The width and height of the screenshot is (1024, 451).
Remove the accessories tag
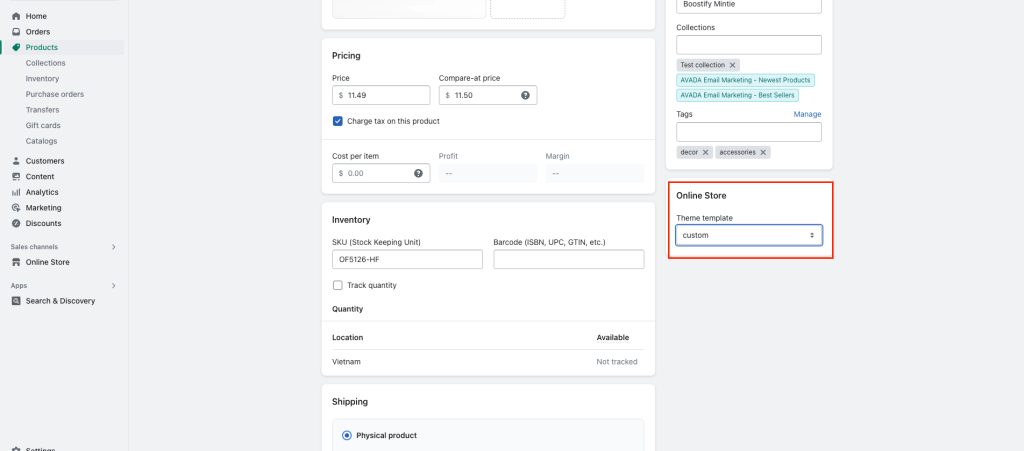[763, 153]
